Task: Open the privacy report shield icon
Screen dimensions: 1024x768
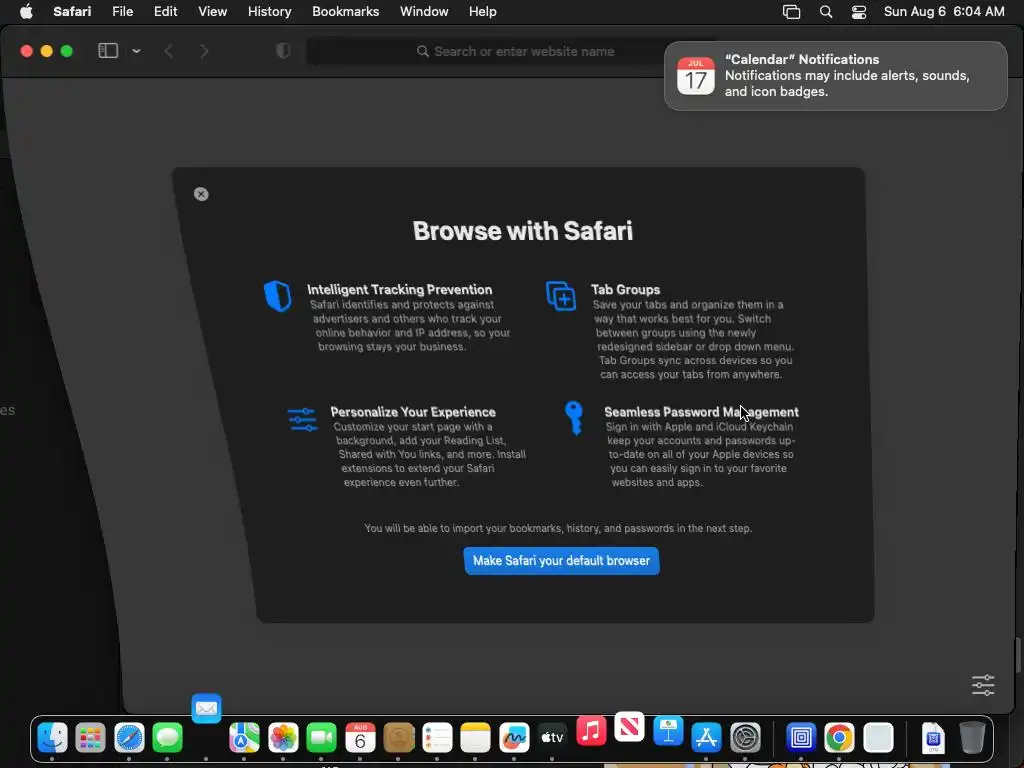Action: 283,51
